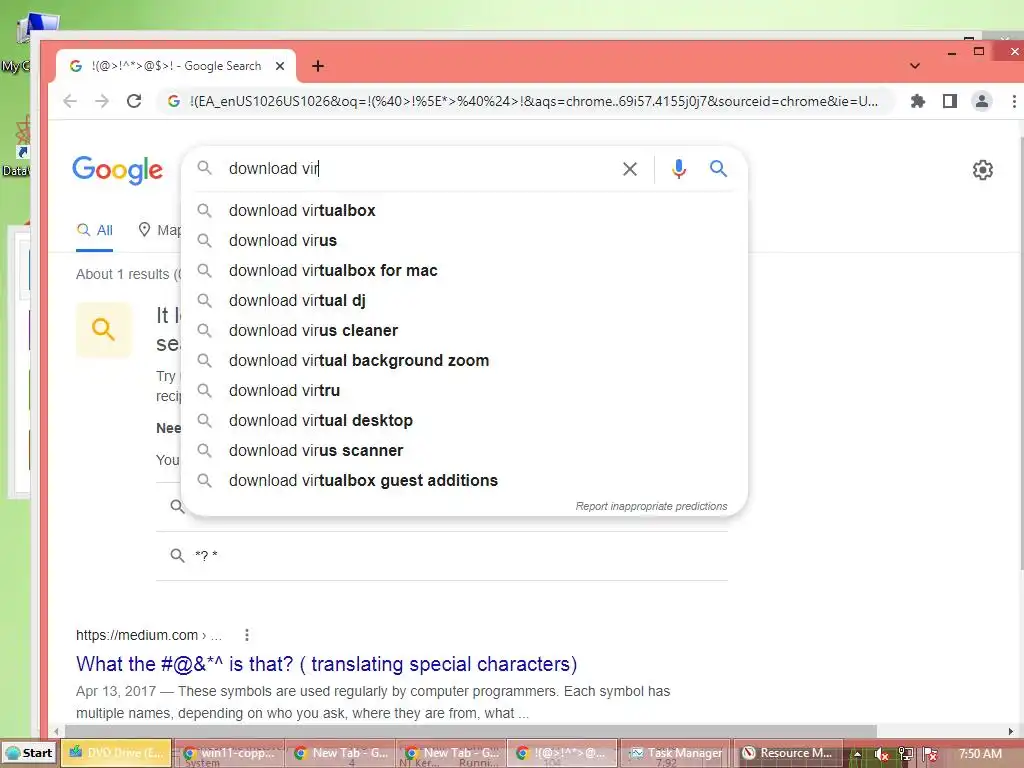Click the taskbar clock 7:50 AM
Screen dimensions: 1024x768
[x=980, y=753]
